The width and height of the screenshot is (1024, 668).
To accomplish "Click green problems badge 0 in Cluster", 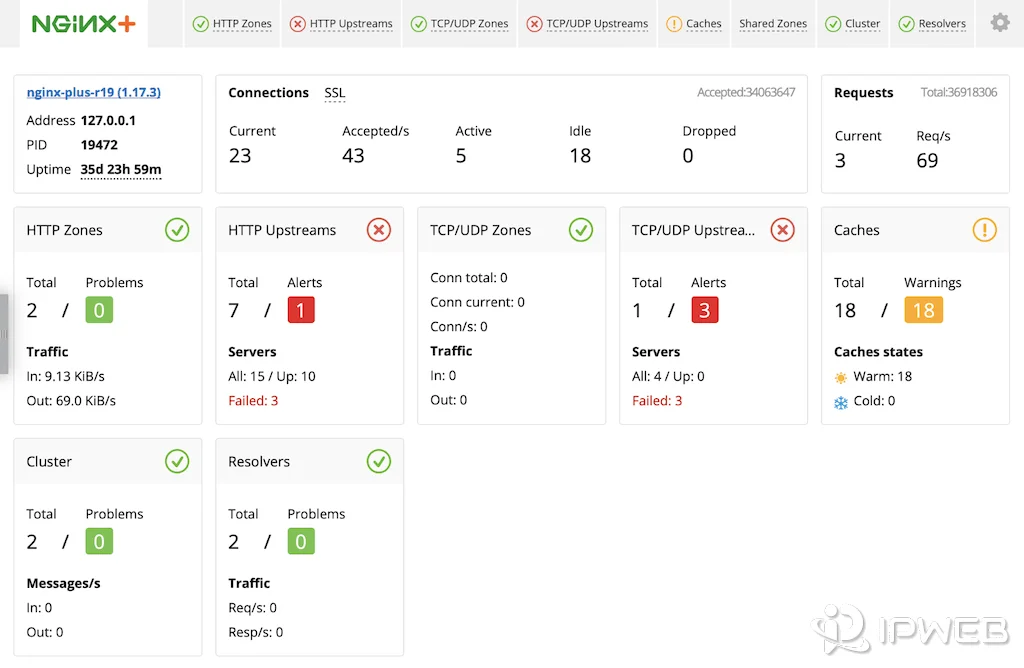I will [99, 541].
